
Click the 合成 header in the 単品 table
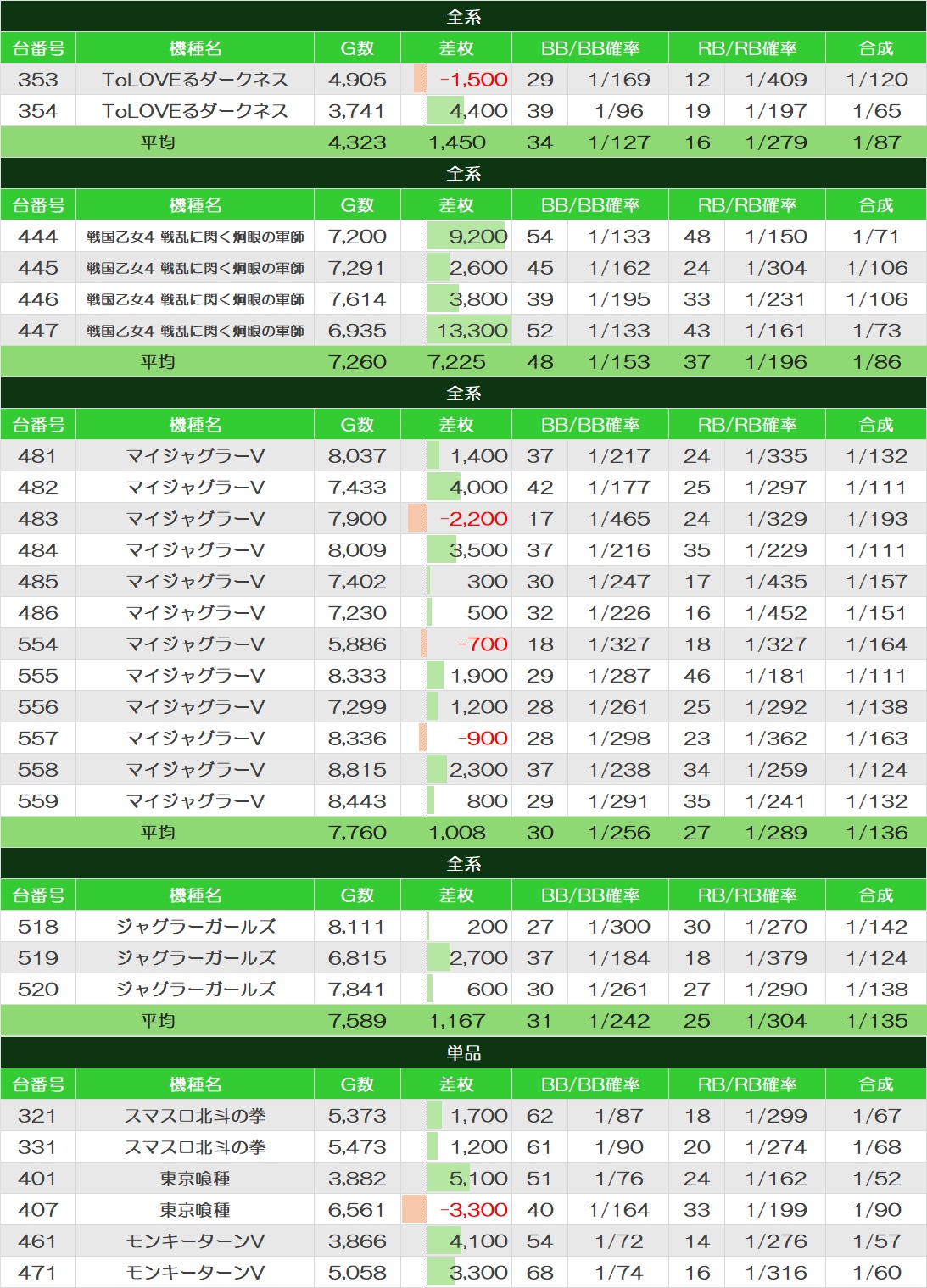coord(876,1084)
